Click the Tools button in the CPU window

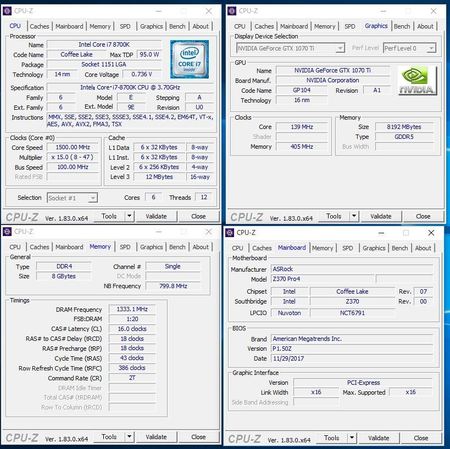pyautogui.click(x=109, y=216)
